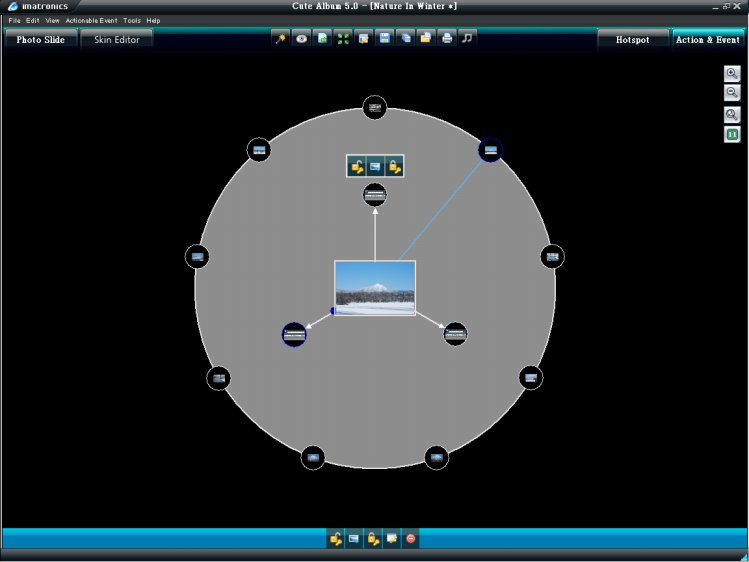Open the Actionable Event menu
The width and height of the screenshot is (749, 562).
(92, 21)
